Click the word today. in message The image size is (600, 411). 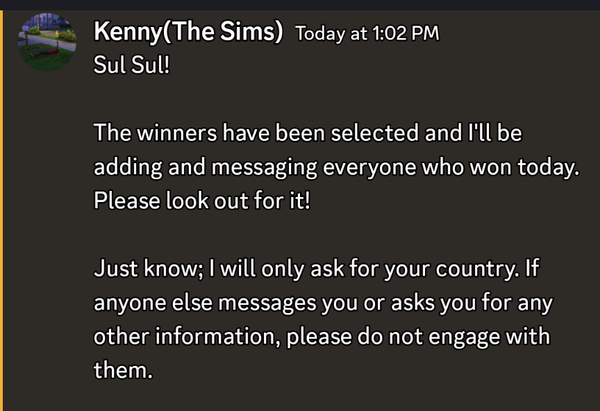tap(548, 168)
